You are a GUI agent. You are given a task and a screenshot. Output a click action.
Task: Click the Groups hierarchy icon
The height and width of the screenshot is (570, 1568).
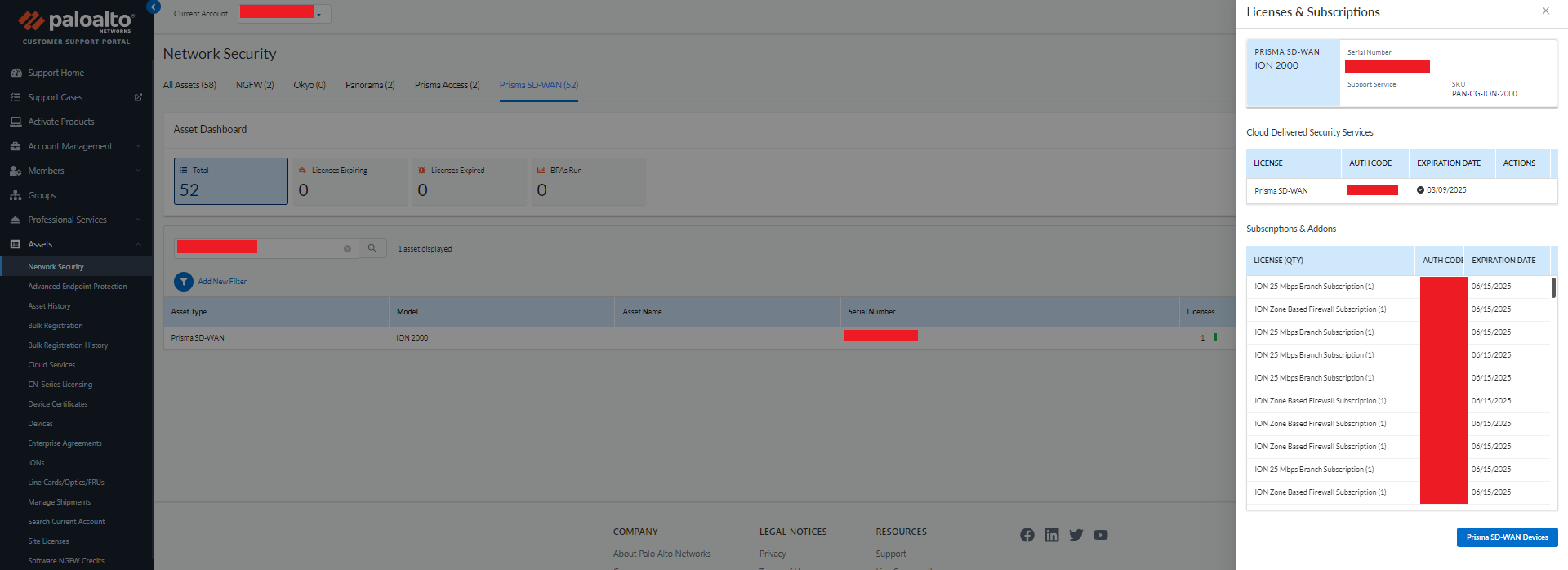16,195
